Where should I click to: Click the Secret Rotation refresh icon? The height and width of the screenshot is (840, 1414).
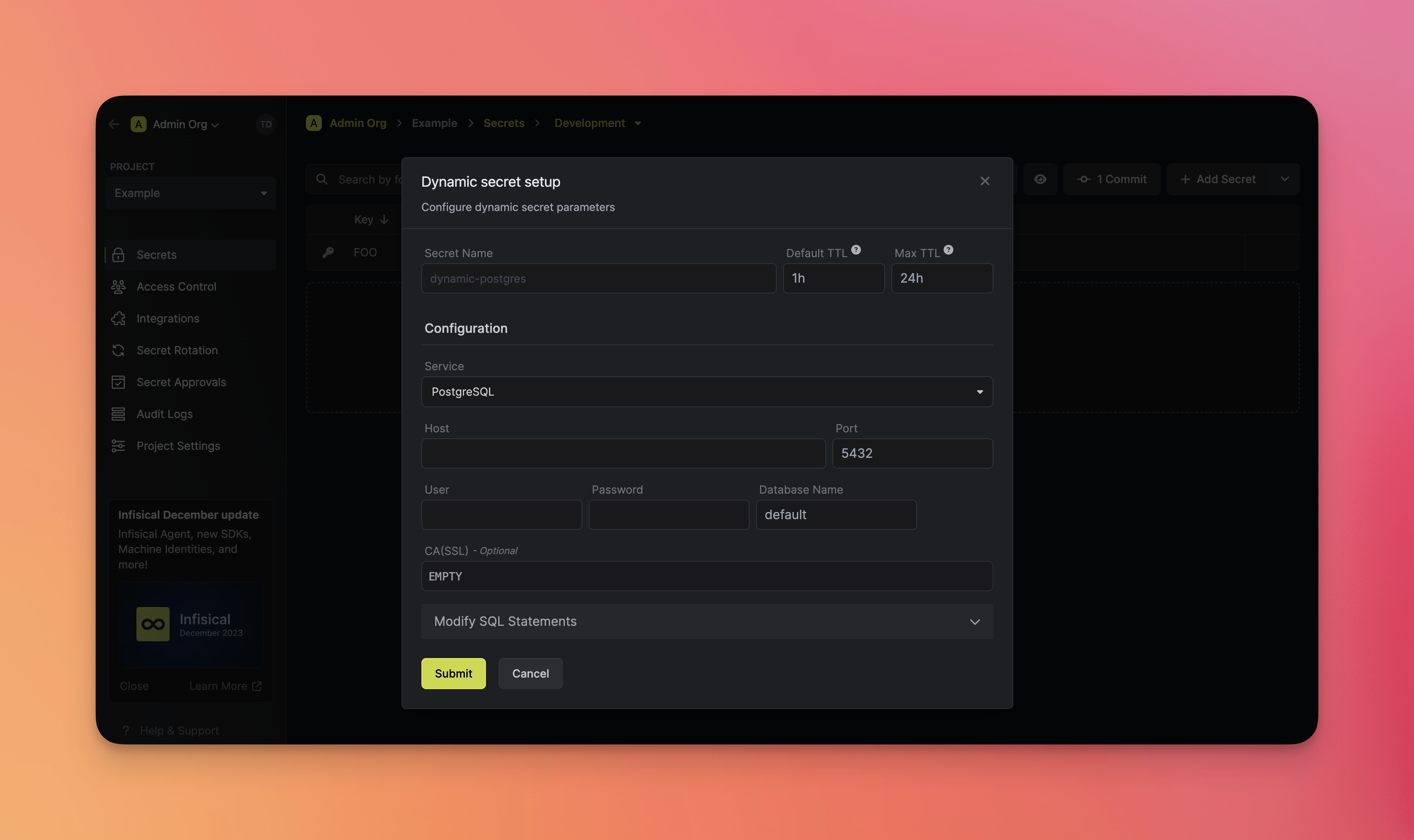[118, 350]
